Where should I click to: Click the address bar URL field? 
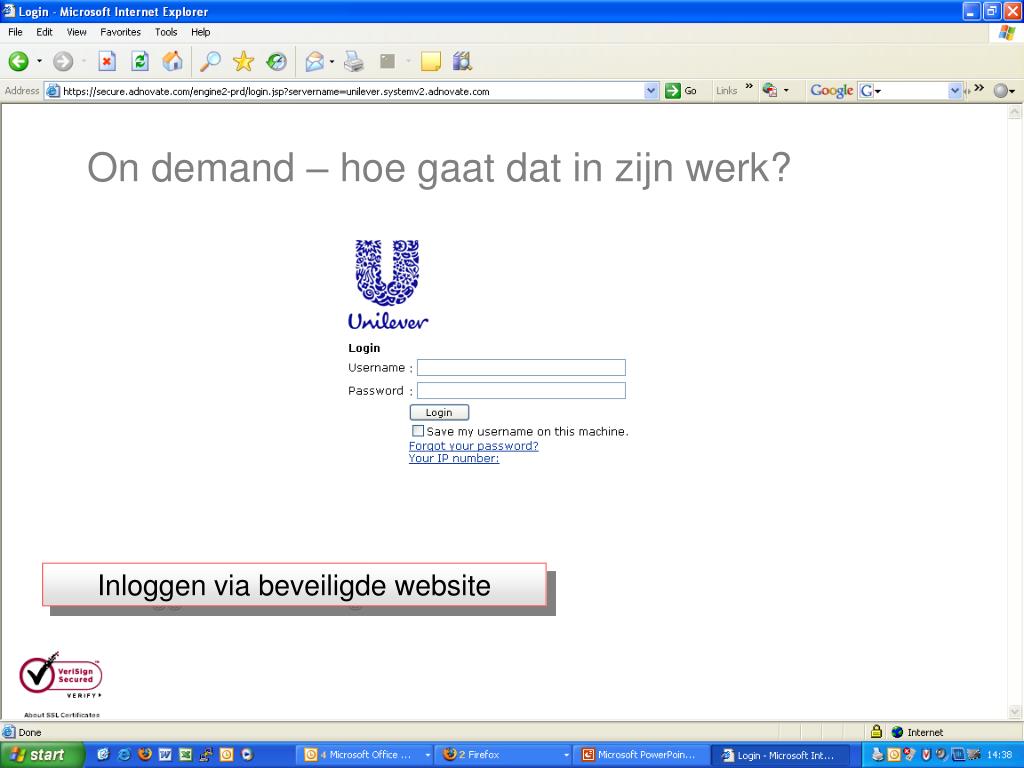click(x=353, y=91)
